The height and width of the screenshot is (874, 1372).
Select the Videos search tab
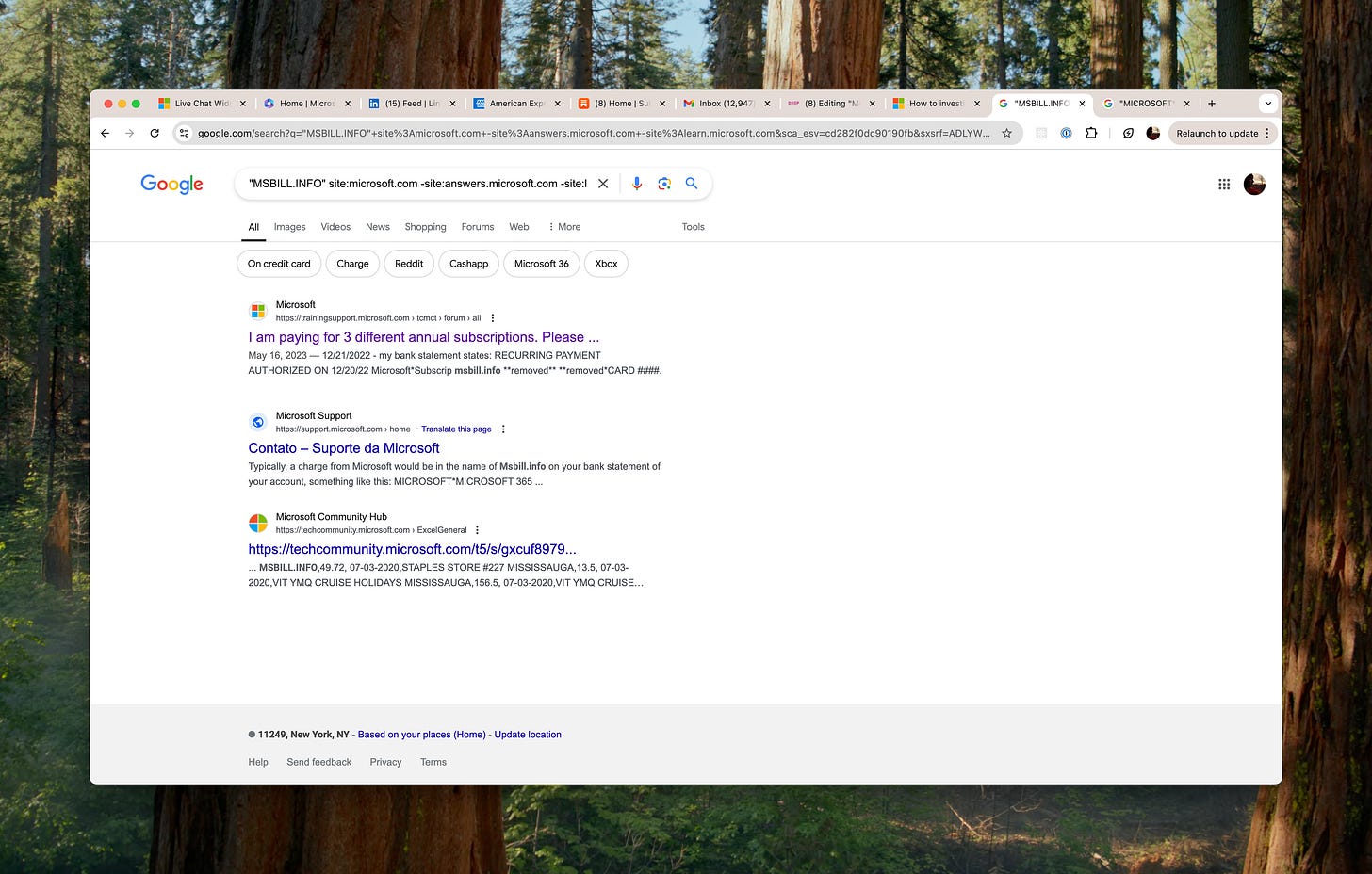tap(335, 227)
